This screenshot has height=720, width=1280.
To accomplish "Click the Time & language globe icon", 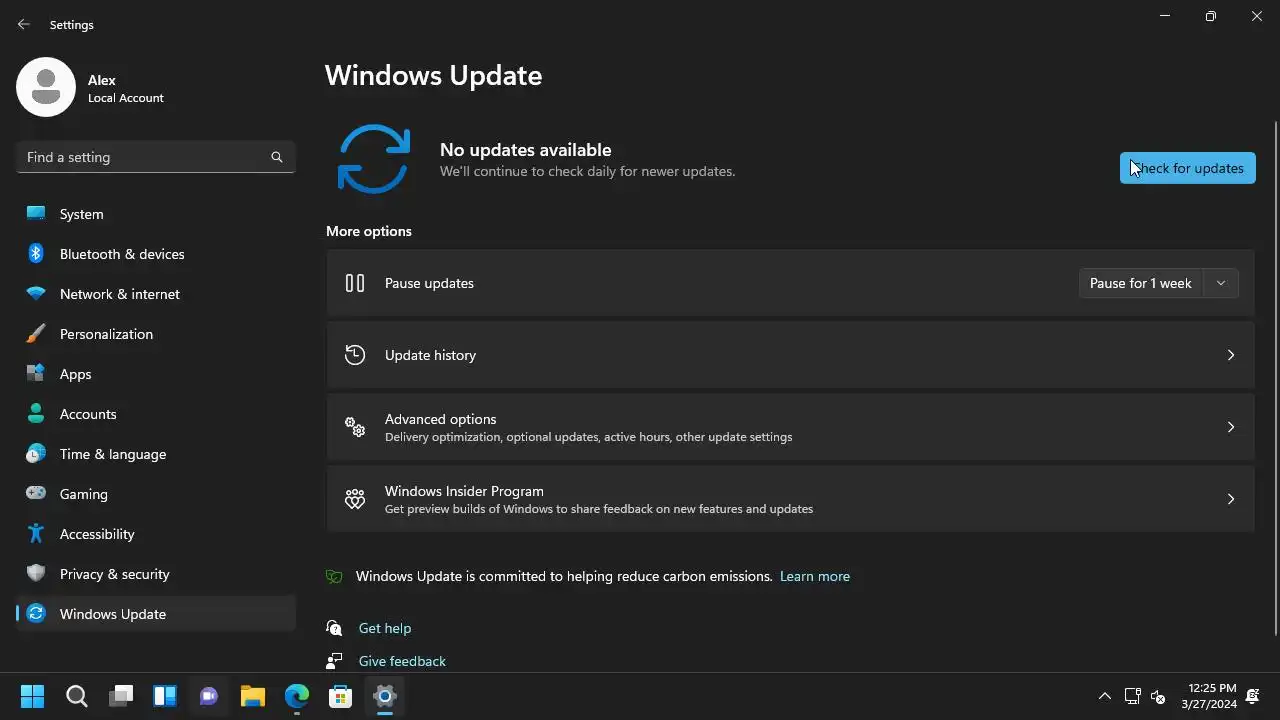I will 36,454.
